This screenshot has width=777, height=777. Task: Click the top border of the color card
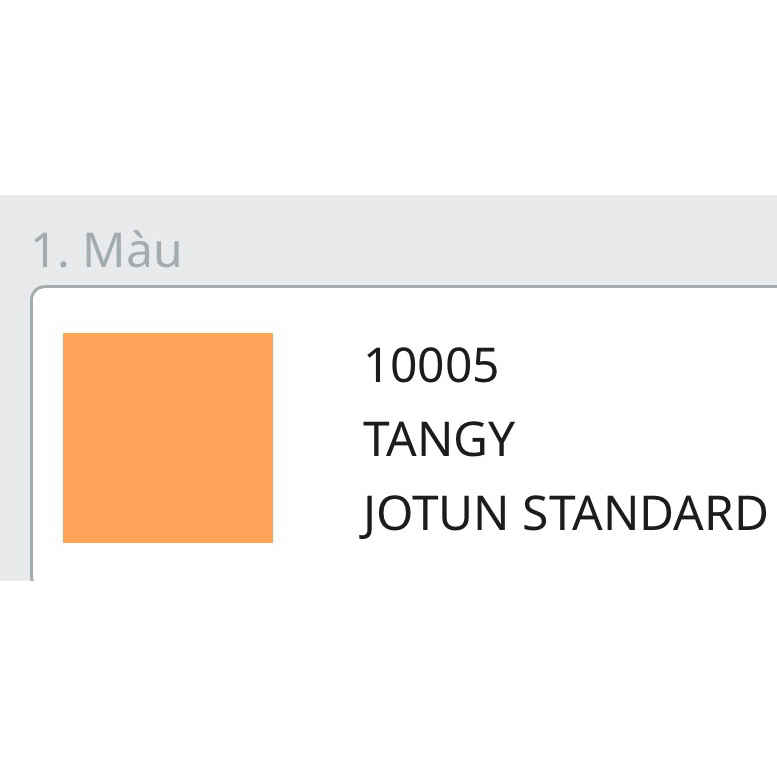coord(400,288)
